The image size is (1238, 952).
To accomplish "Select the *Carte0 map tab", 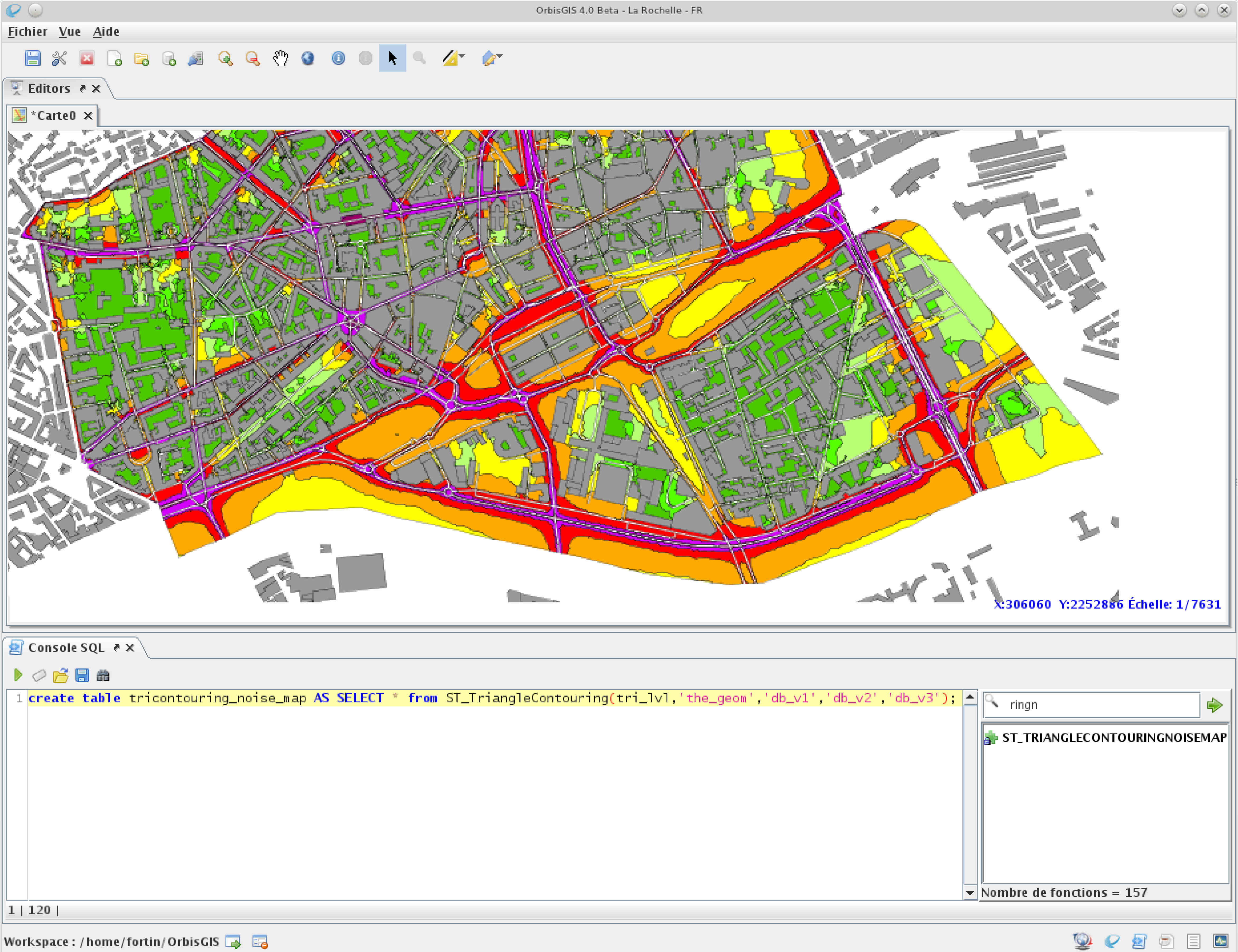I will pyautogui.click(x=53, y=116).
